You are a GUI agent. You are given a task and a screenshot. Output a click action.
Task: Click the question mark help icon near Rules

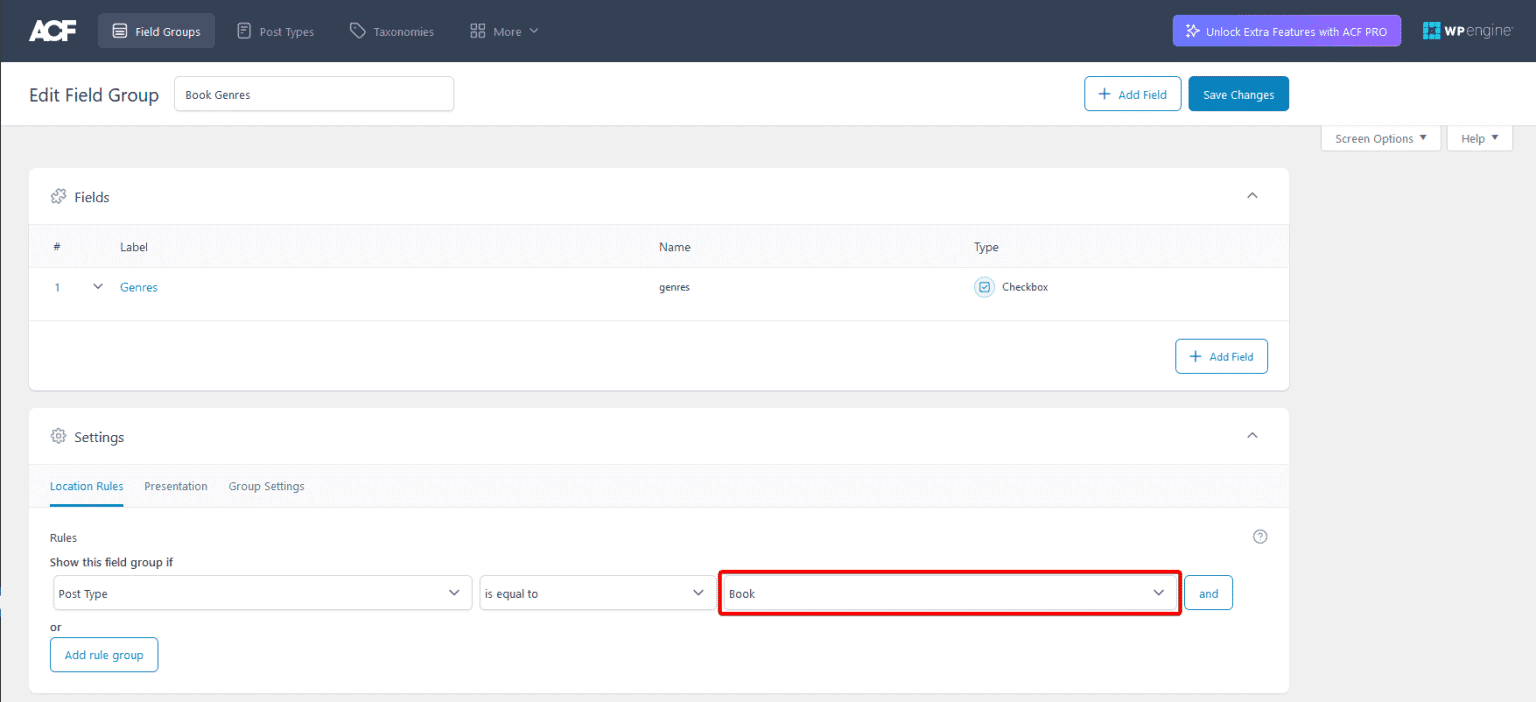pyautogui.click(x=1260, y=536)
